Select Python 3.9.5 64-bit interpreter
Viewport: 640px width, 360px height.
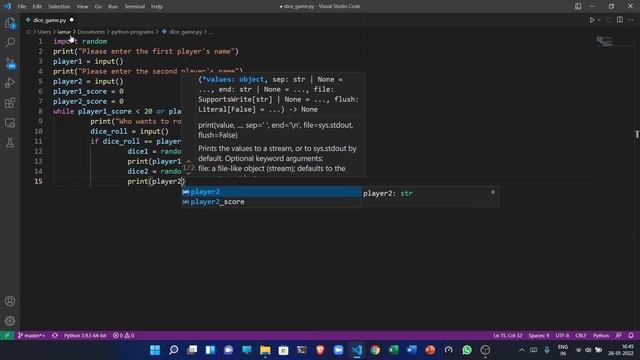[85, 336]
